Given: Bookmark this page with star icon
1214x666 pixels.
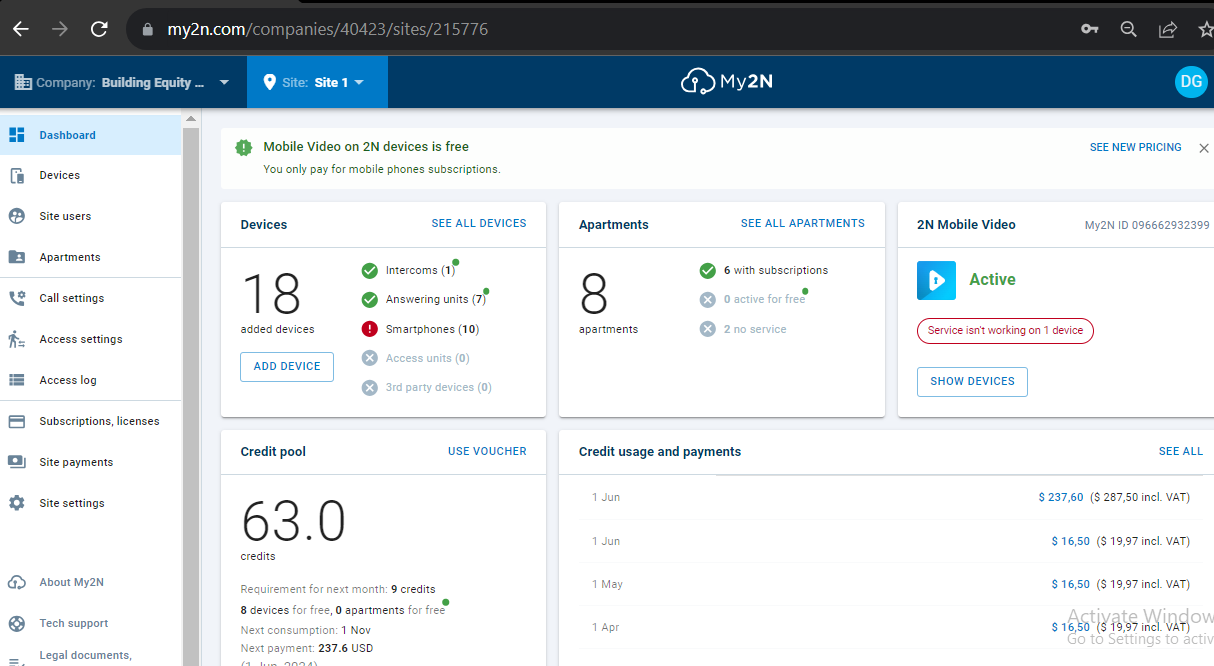Looking at the screenshot, I should pyautogui.click(x=1206, y=29).
